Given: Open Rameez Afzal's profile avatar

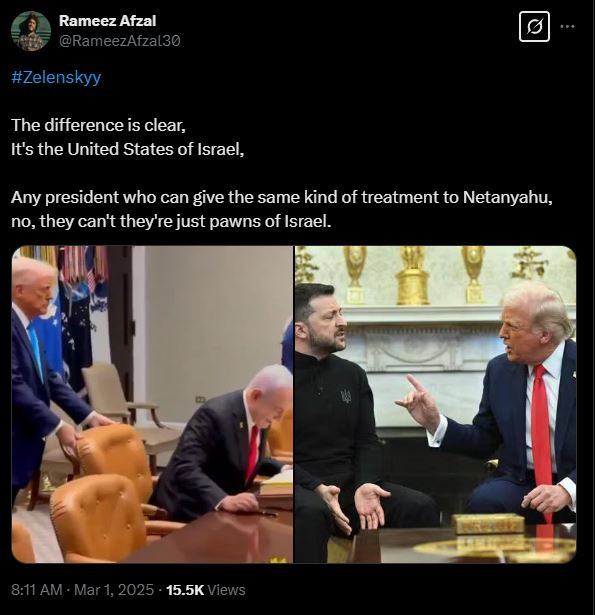Looking at the screenshot, I should (31, 31).
